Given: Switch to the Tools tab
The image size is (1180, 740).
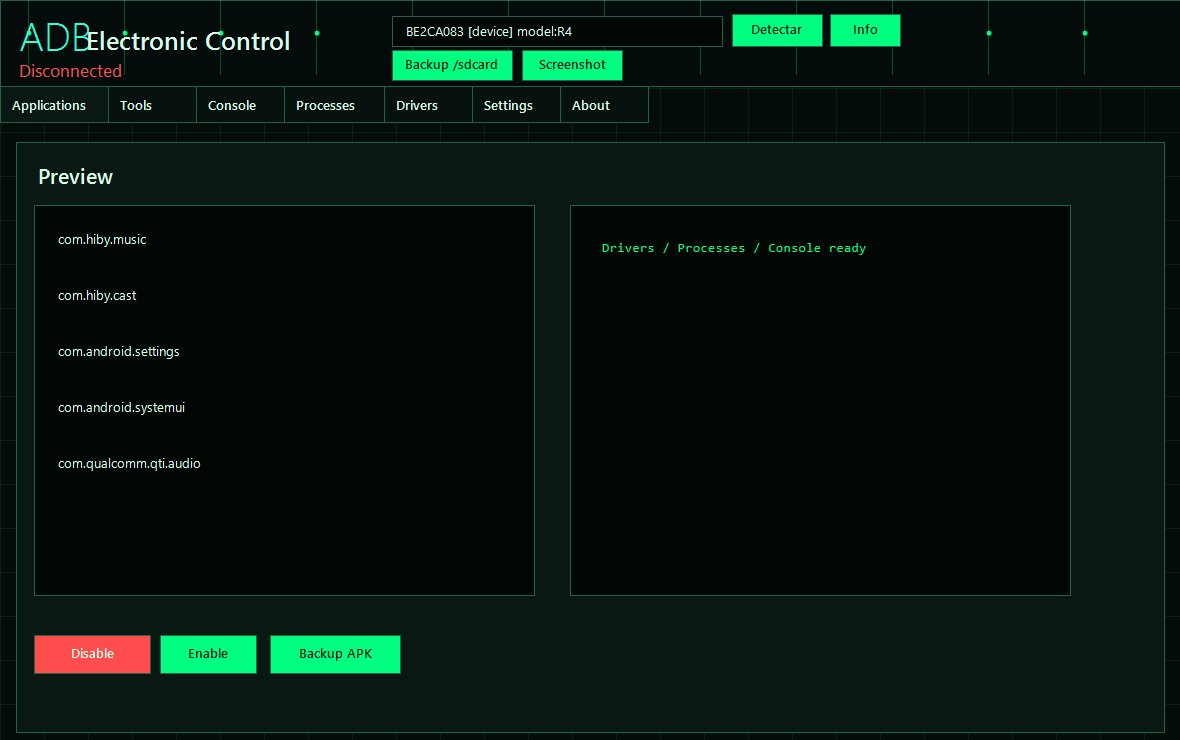Looking at the screenshot, I should [x=153, y=105].
